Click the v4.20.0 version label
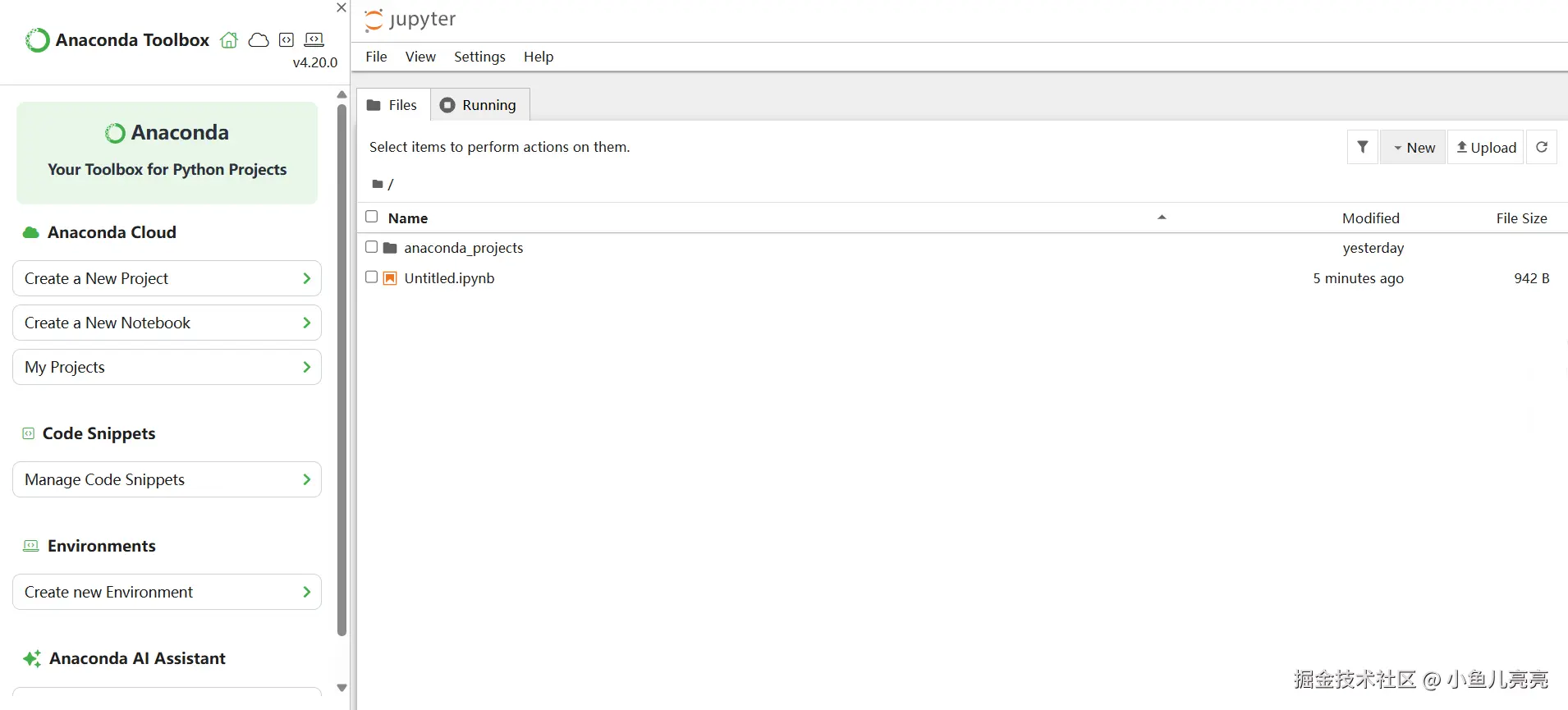The width and height of the screenshot is (1568, 710). pyautogui.click(x=315, y=62)
